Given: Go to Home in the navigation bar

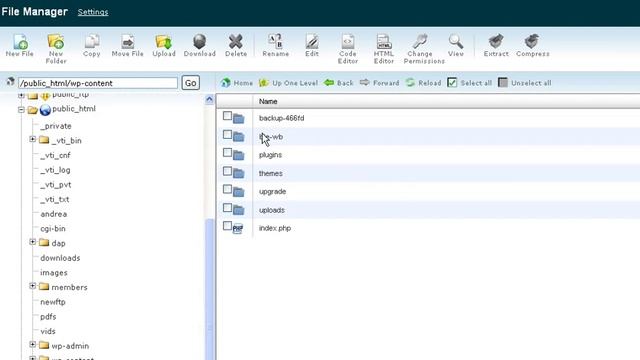Looking at the screenshot, I should (x=237, y=83).
